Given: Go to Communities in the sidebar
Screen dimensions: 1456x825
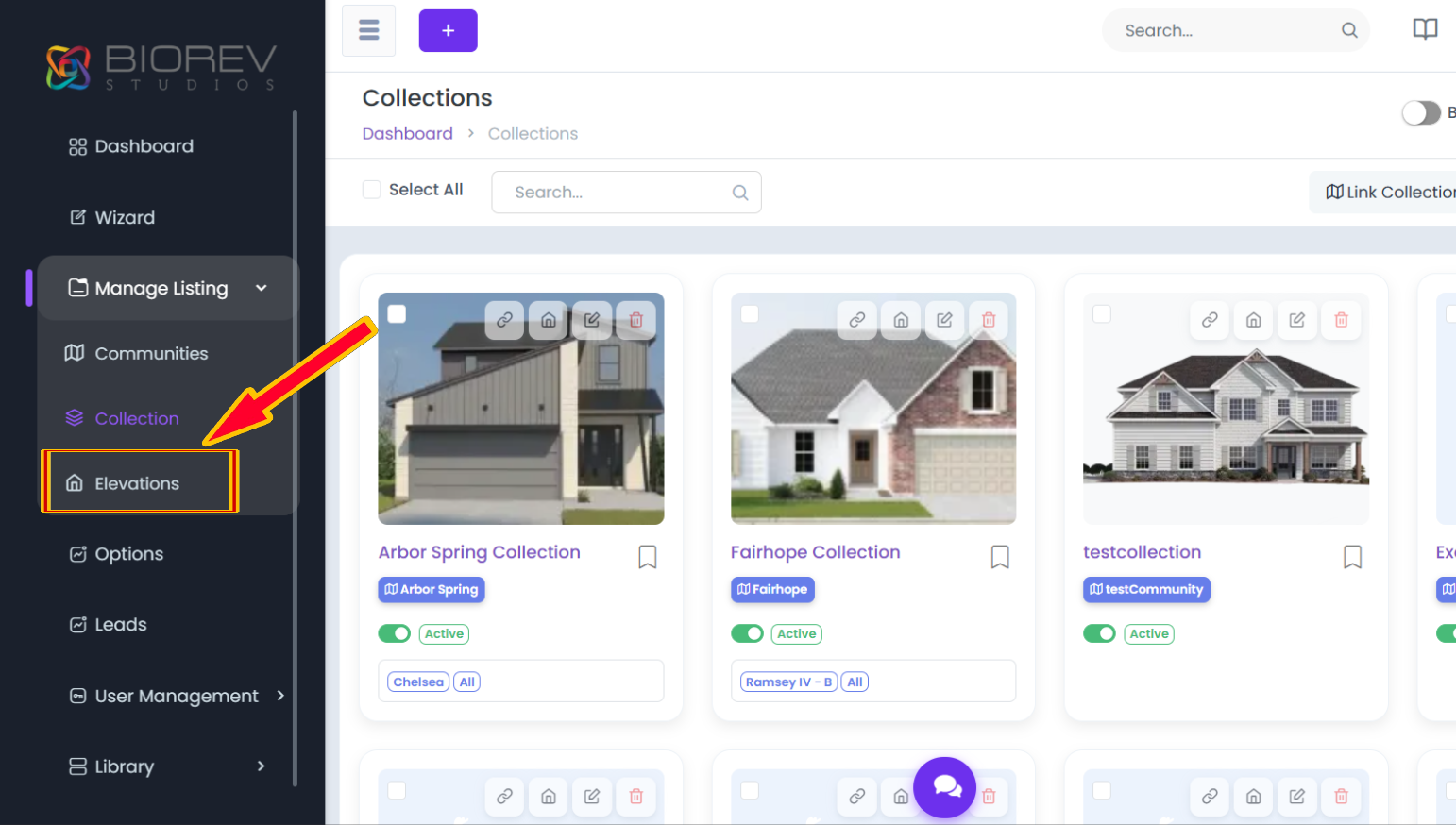Looking at the screenshot, I should 137,353.
